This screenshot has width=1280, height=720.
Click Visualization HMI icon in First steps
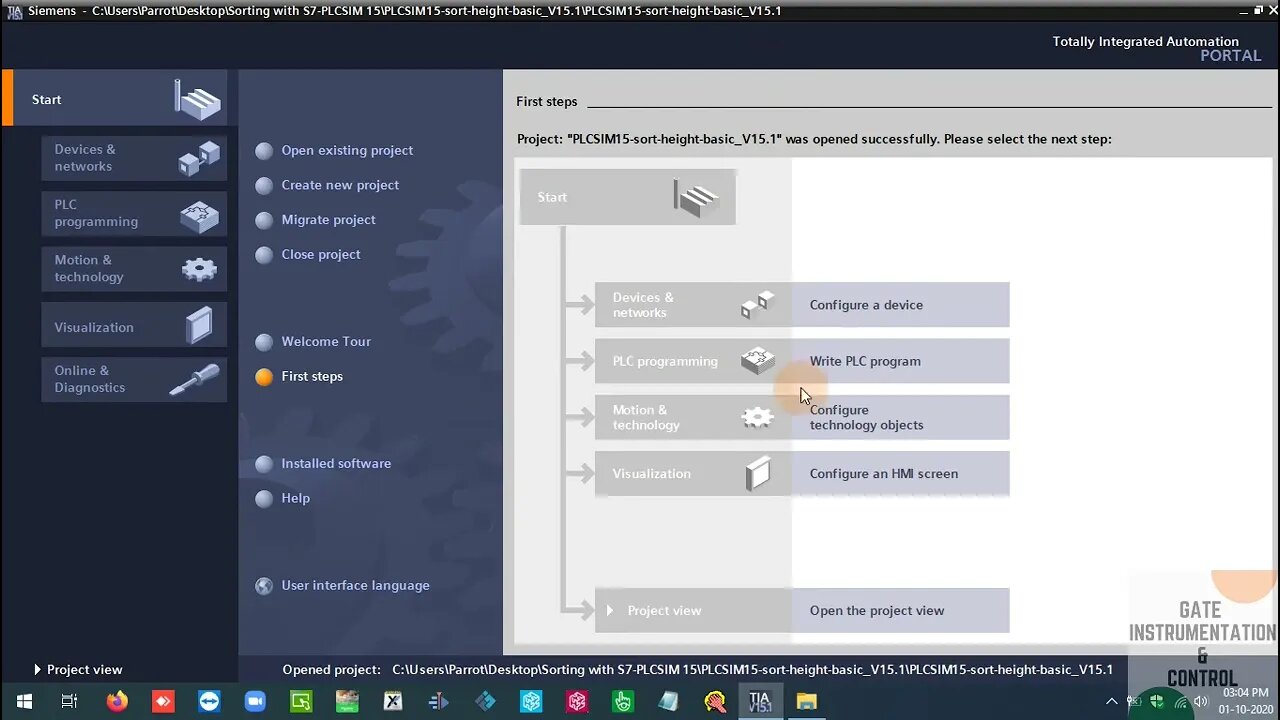click(758, 474)
